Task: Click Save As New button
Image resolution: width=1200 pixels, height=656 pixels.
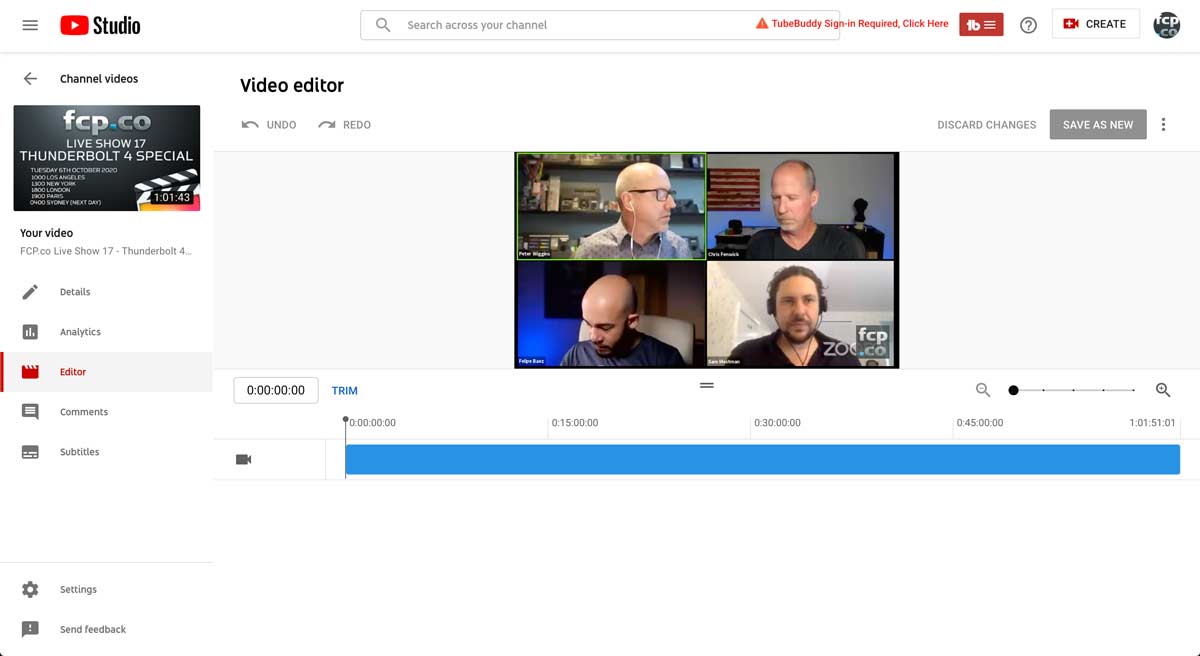Action: pyautogui.click(x=1098, y=125)
